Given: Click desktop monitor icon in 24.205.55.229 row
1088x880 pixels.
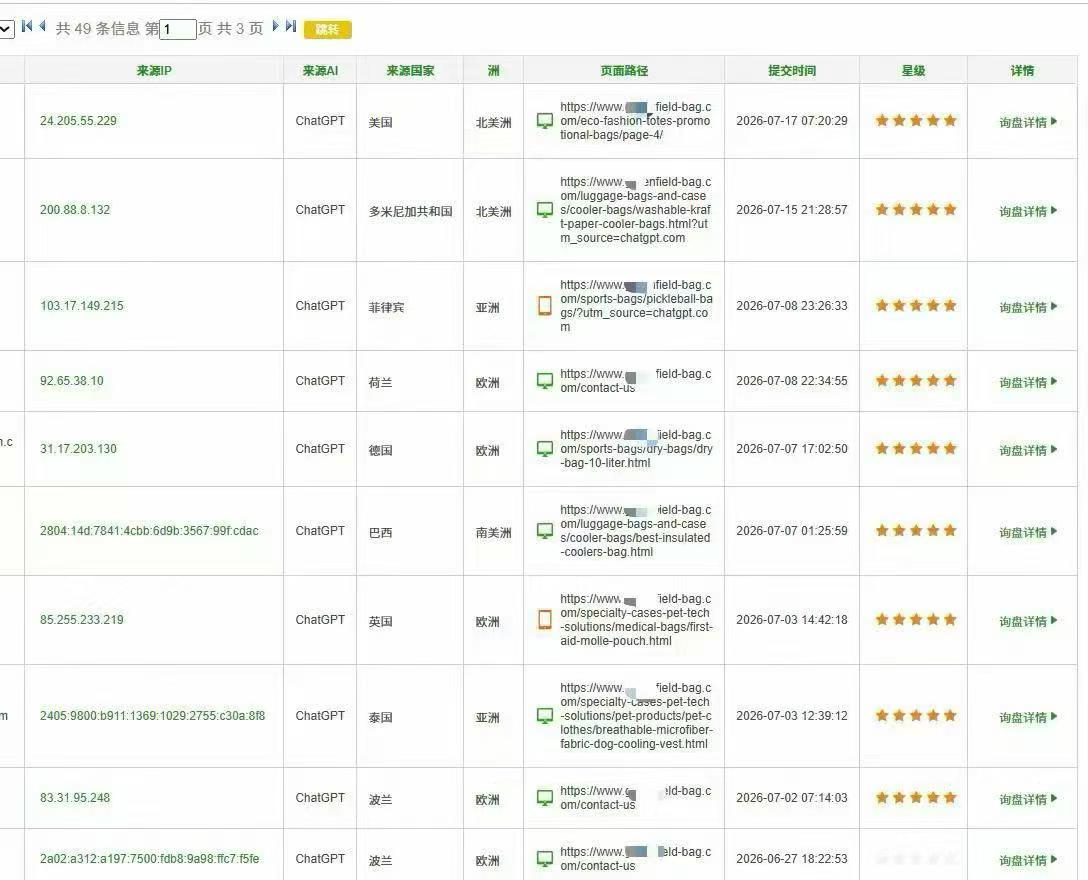Looking at the screenshot, I should (x=545, y=121).
